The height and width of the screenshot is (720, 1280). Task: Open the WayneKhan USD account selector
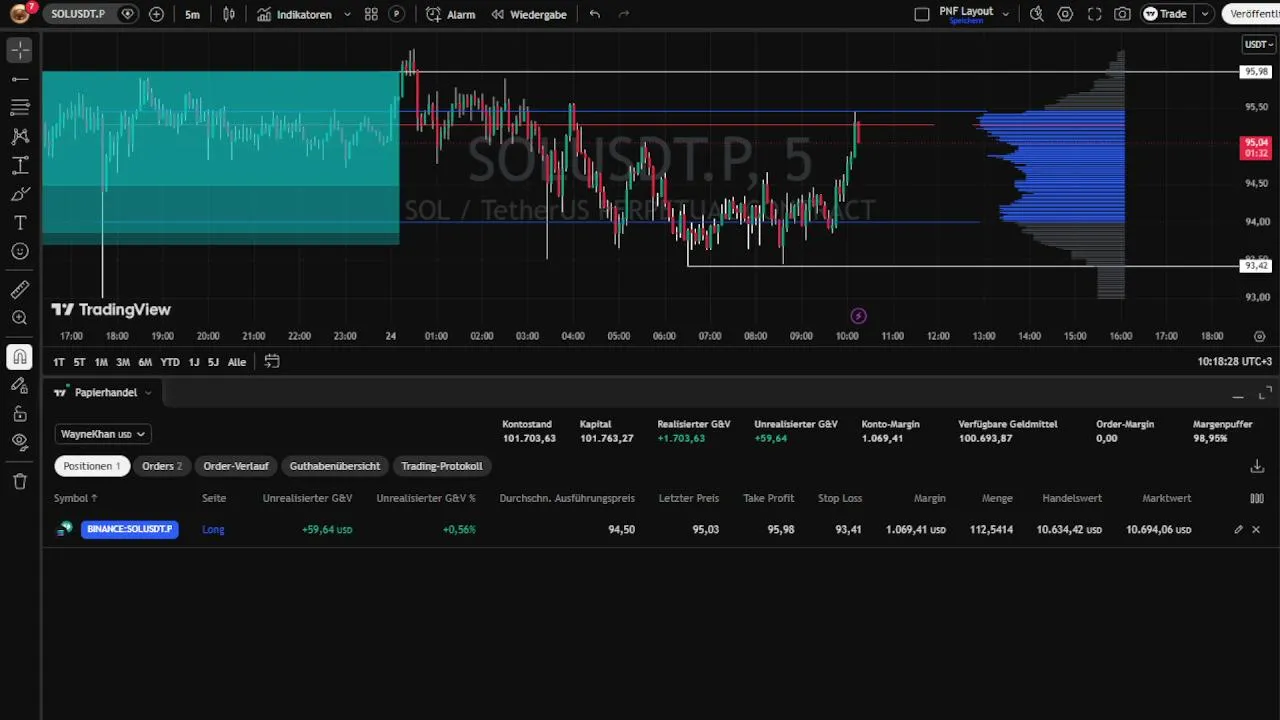(103, 434)
